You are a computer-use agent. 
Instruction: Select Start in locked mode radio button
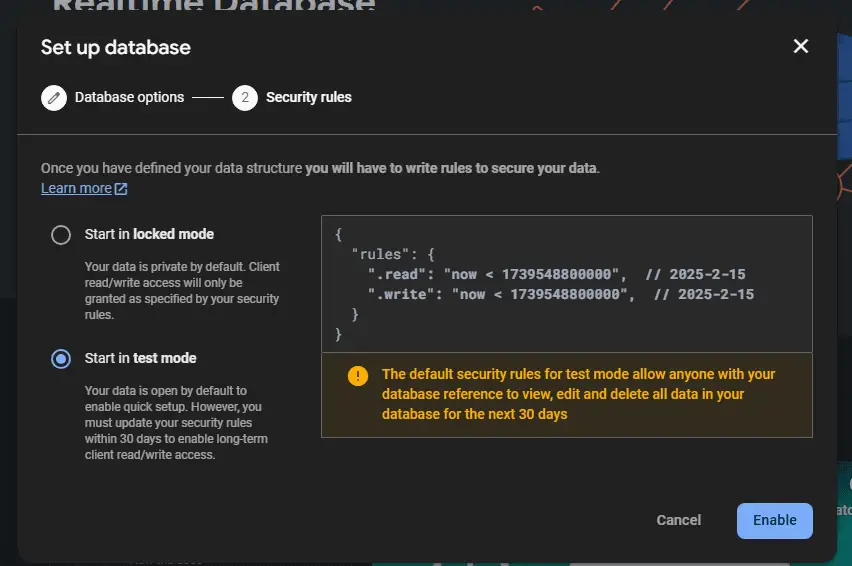tap(61, 235)
